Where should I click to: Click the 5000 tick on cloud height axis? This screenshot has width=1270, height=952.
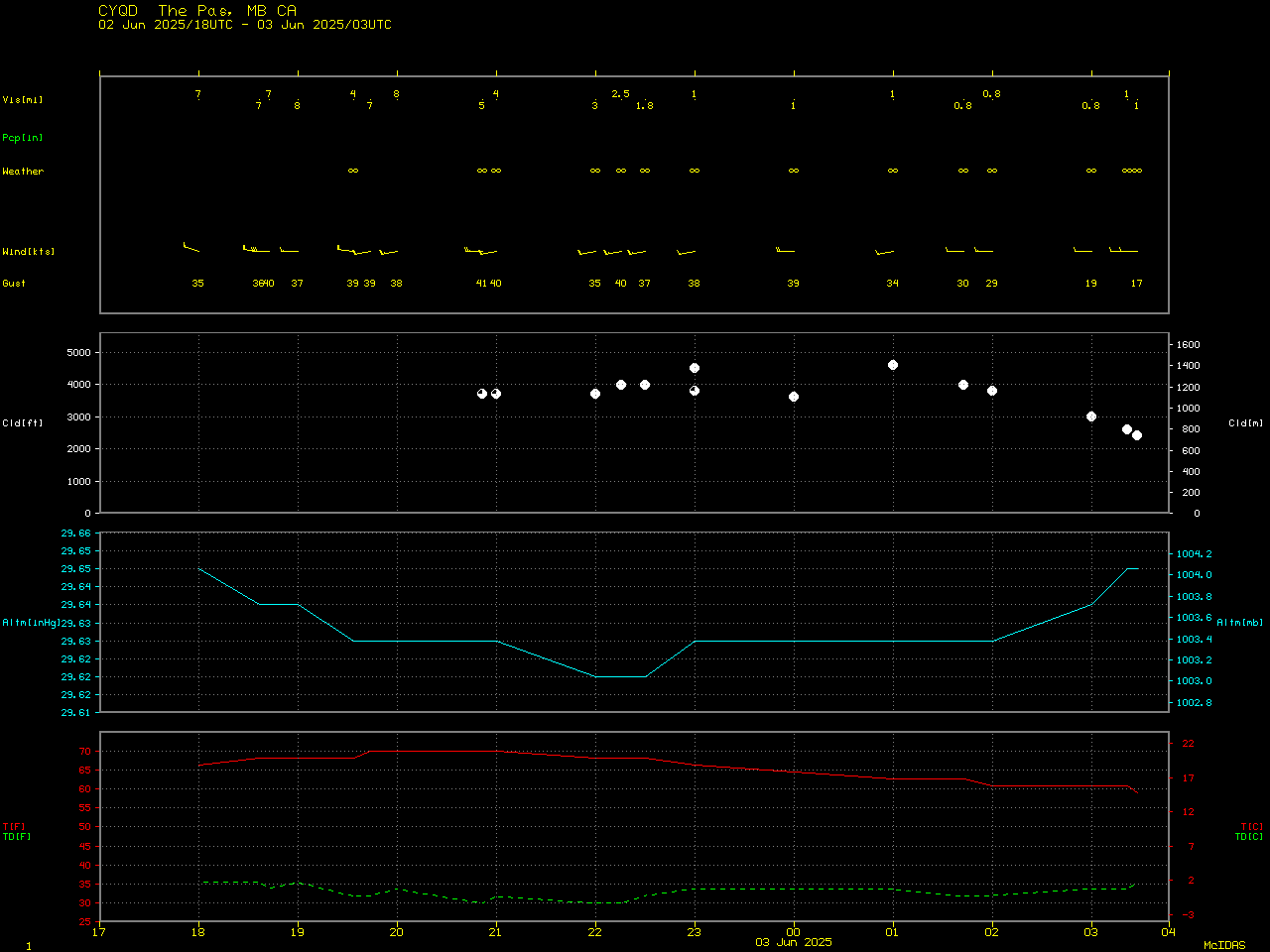click(77, 352)
